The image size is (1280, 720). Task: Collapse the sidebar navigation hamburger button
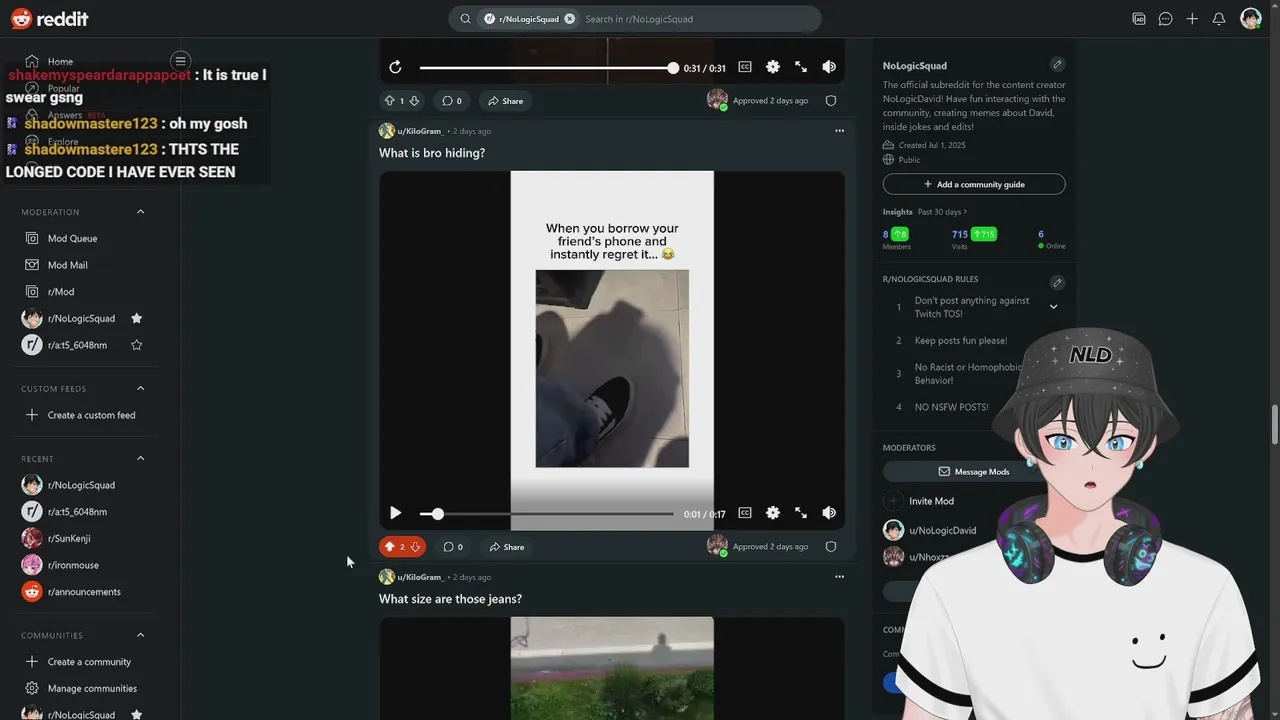tap(180, 61)
